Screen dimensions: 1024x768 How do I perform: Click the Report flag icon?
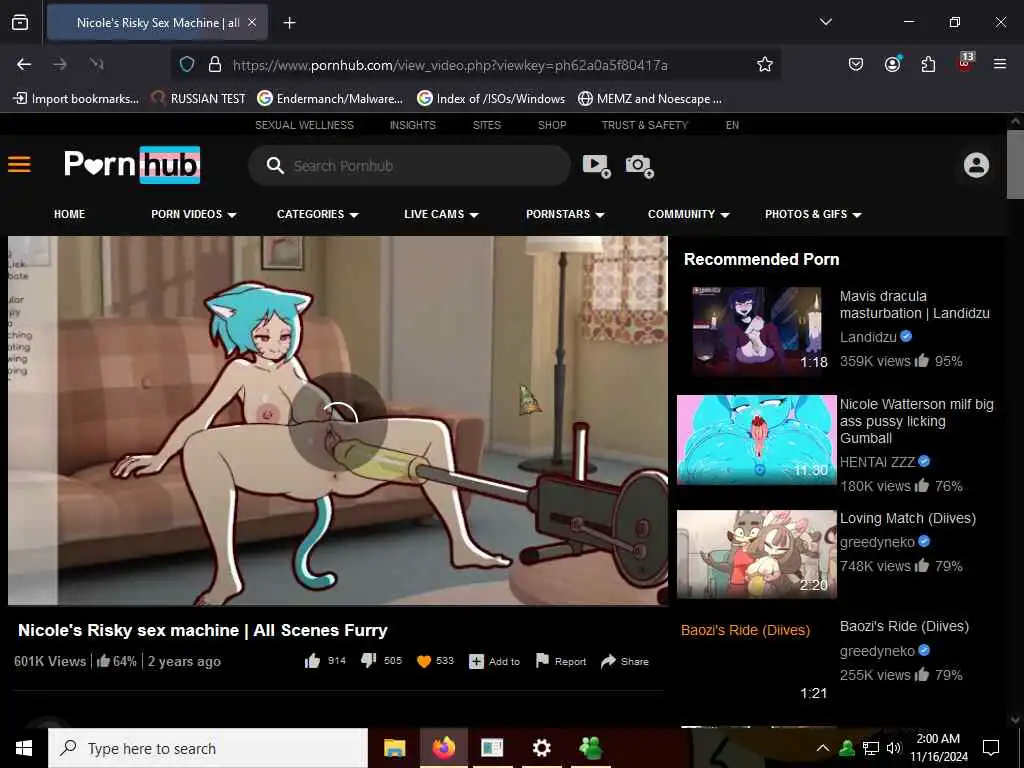coord(542,661)
